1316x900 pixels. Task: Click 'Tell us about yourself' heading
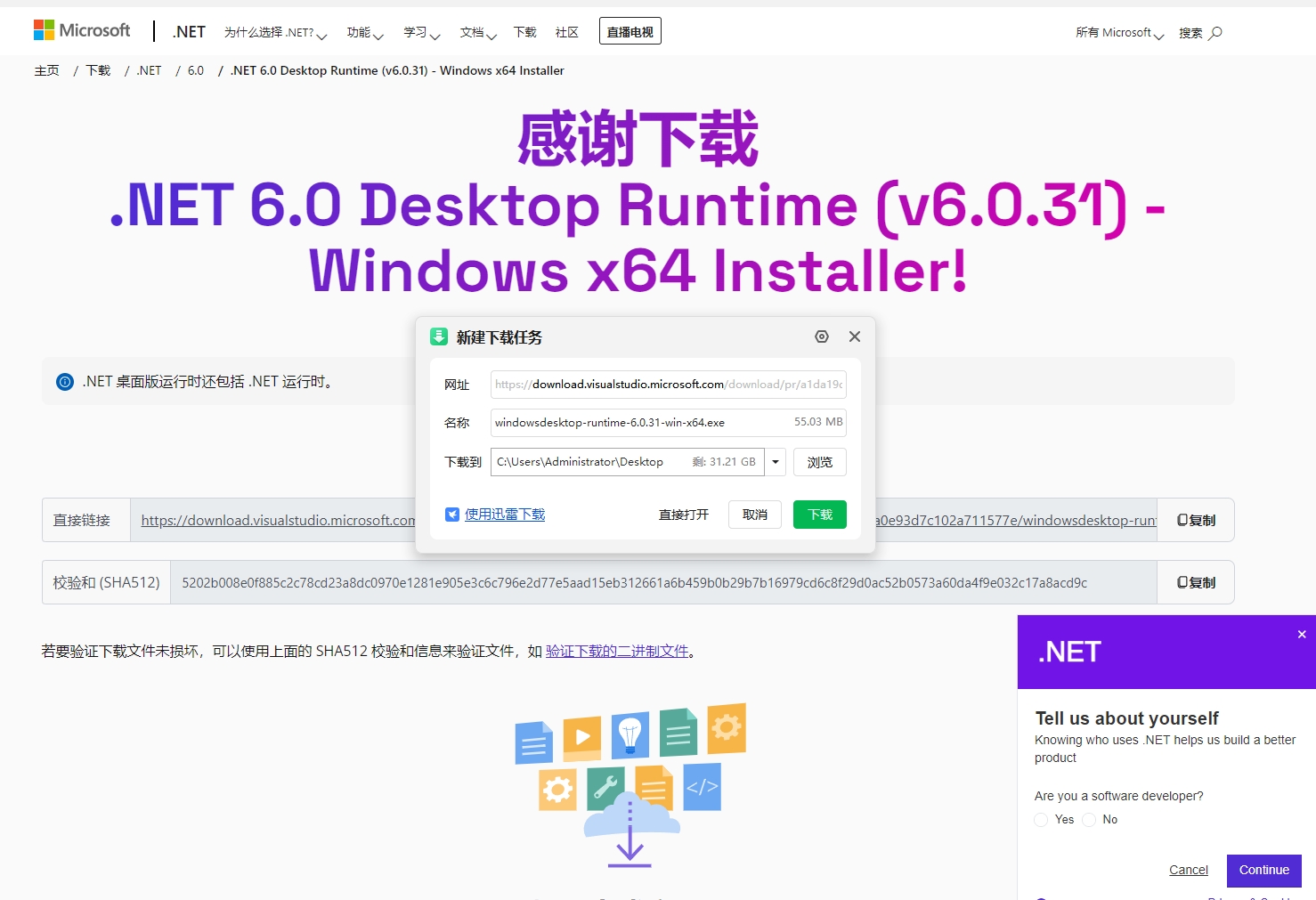(1127, 718)
